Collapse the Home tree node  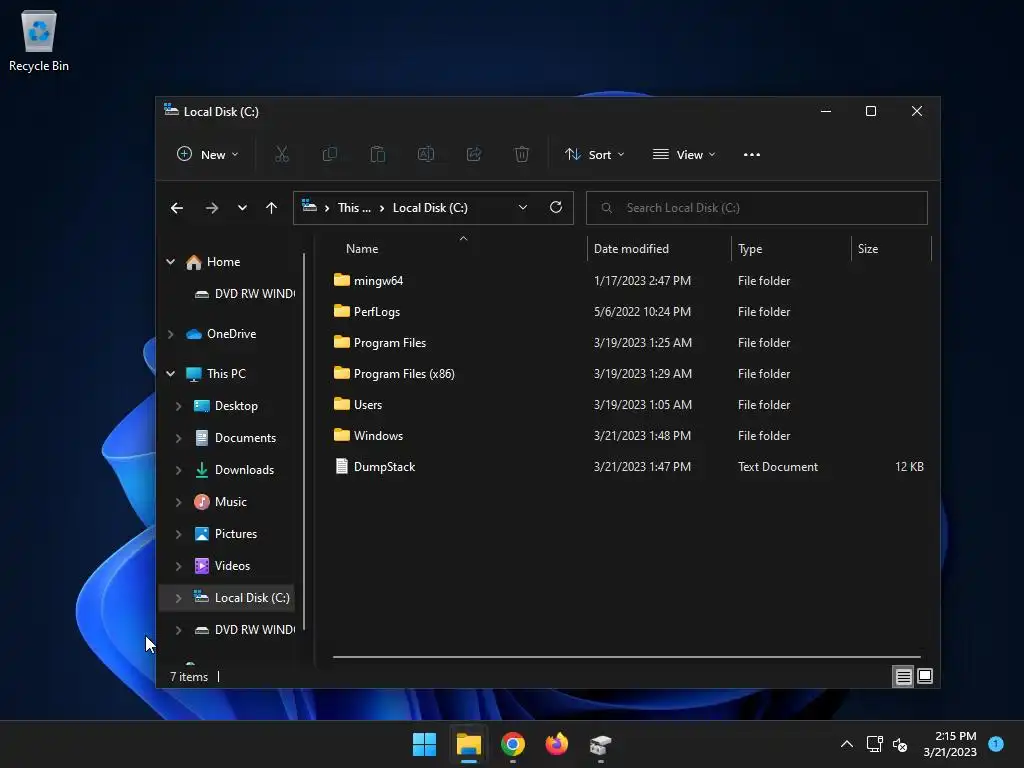tap(170, 262)
